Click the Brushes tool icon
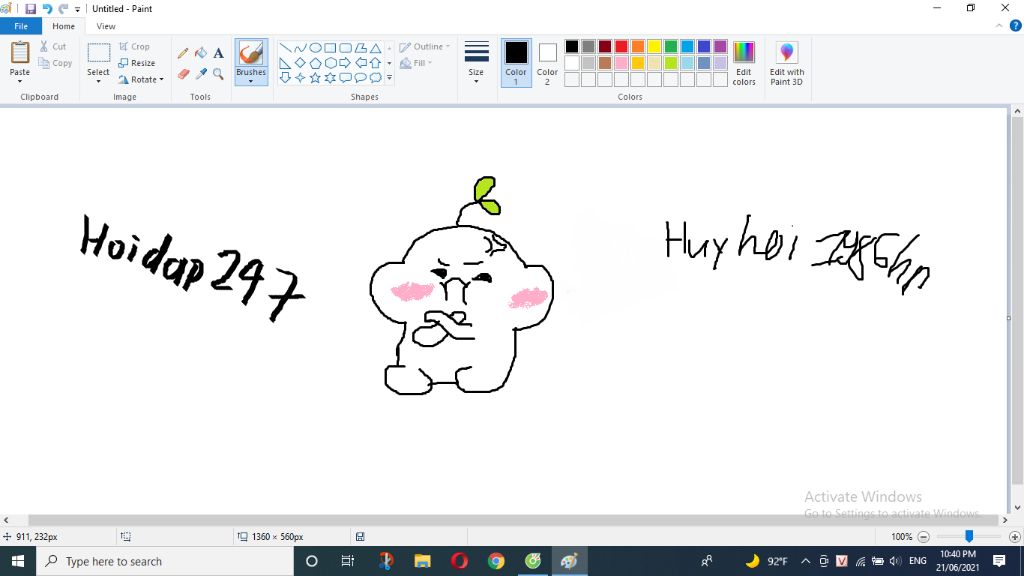The height and width of the screenshot is (576, 1024). (251, 54)
